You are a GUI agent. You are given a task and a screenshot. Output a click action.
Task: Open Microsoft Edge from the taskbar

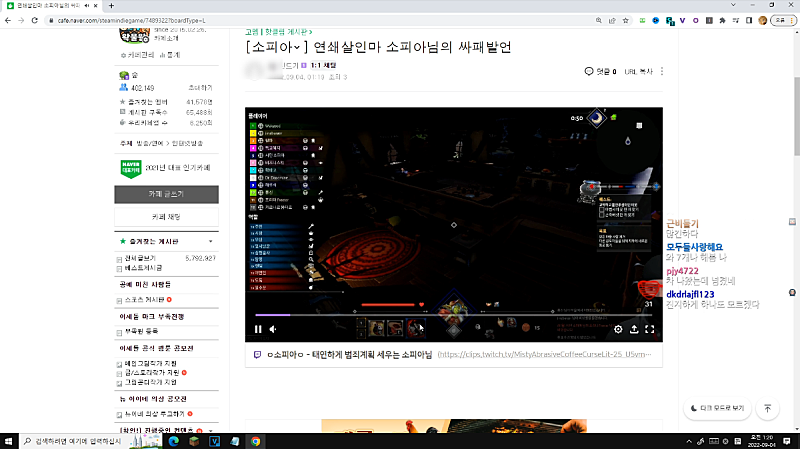(x=173, y=441)
